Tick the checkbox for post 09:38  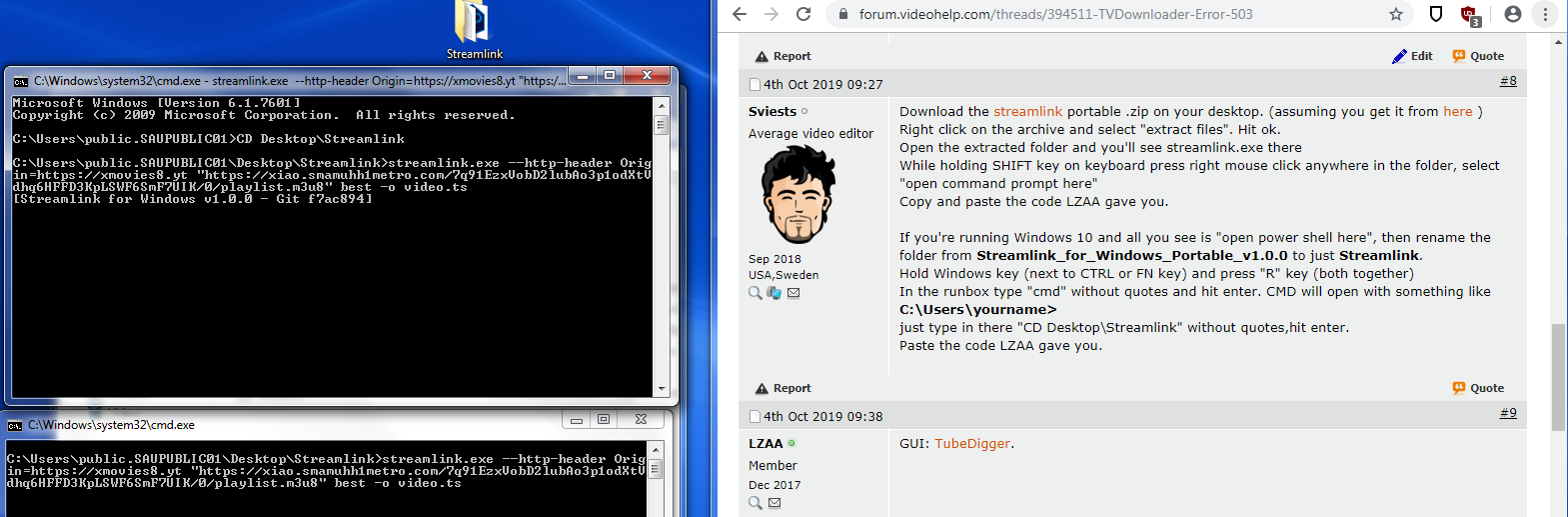tap(756, 416)
